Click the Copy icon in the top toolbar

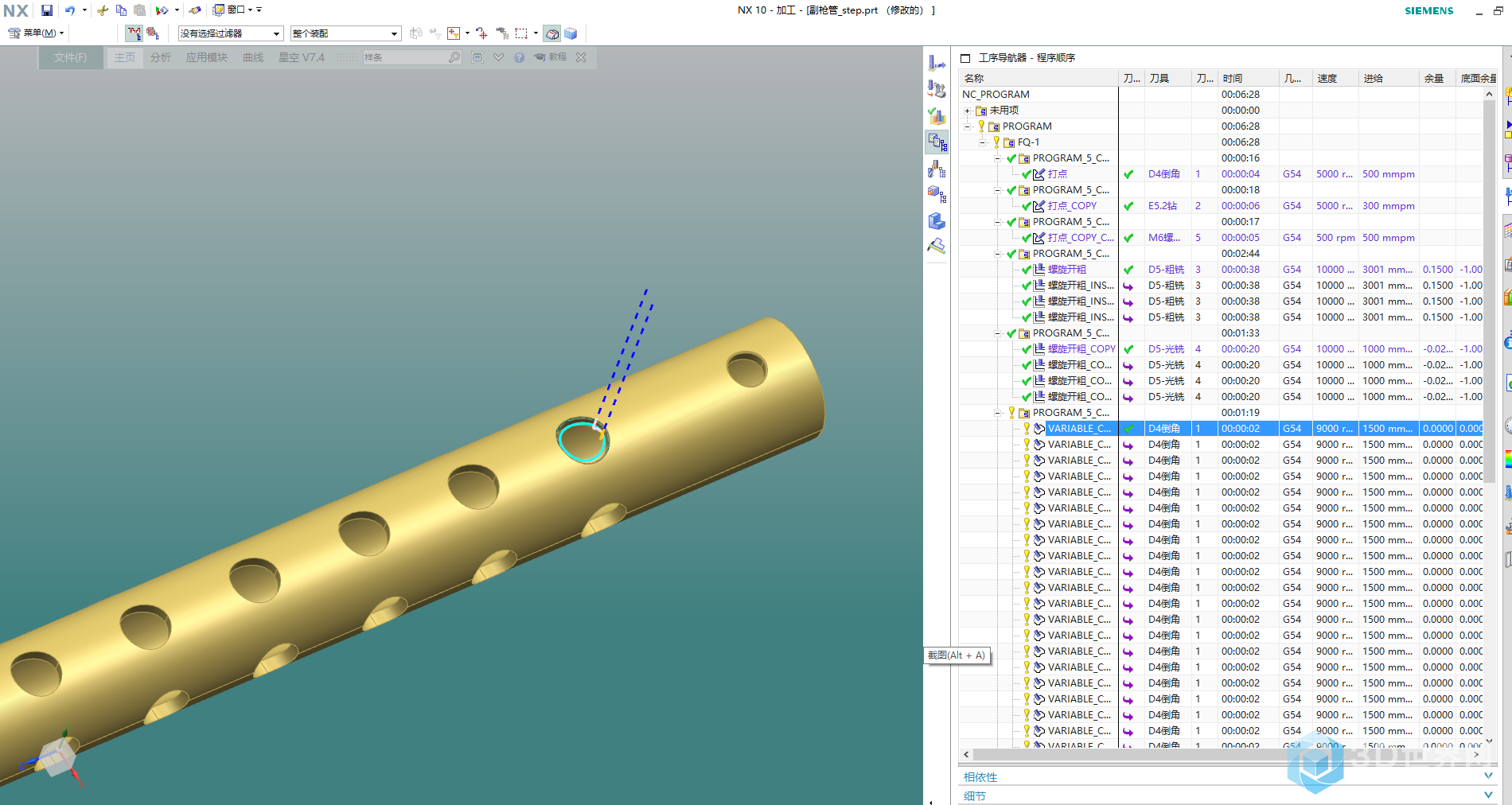tap(121, 10)
